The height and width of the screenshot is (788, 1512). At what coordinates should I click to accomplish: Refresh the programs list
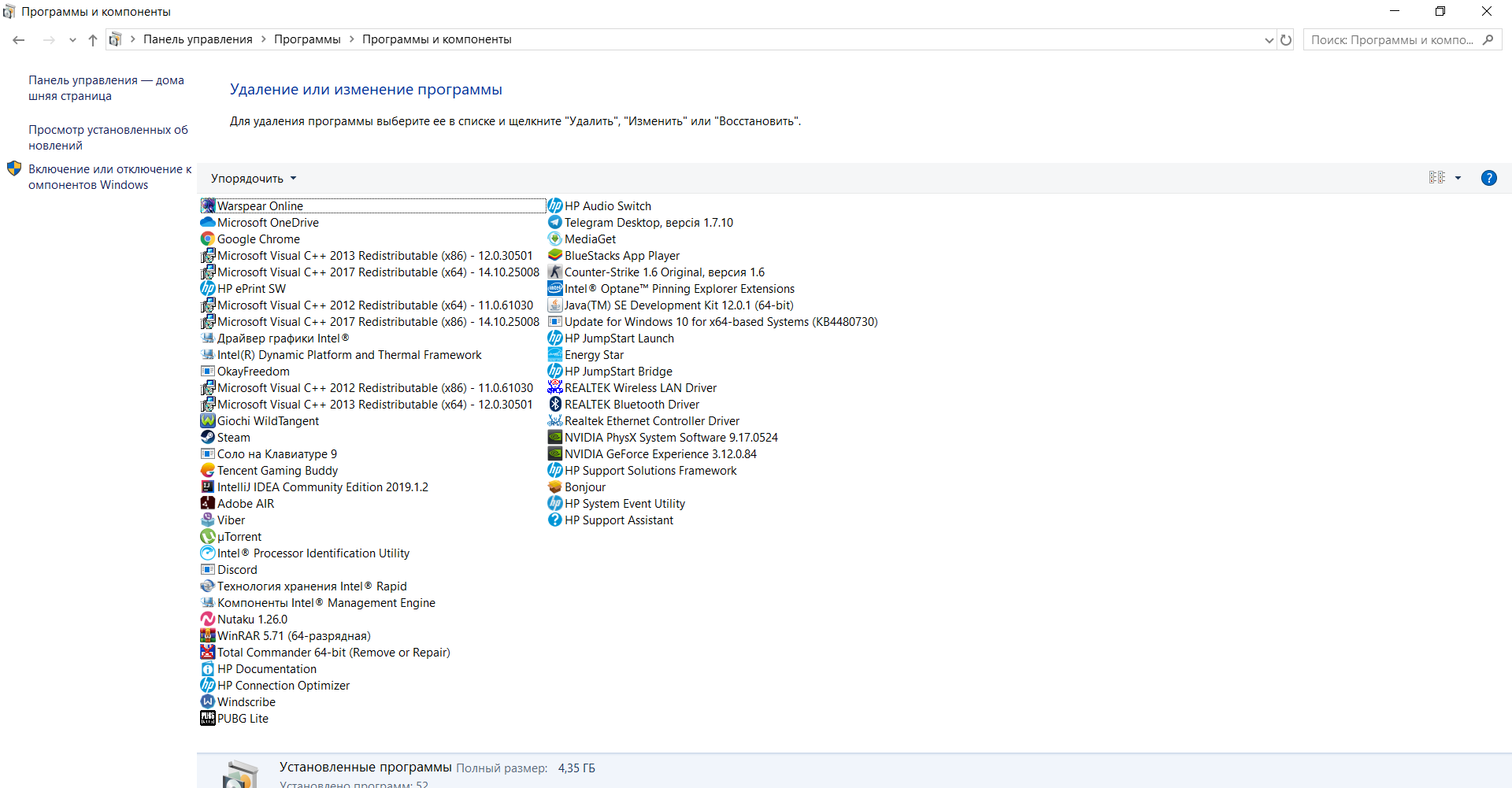1286,40
